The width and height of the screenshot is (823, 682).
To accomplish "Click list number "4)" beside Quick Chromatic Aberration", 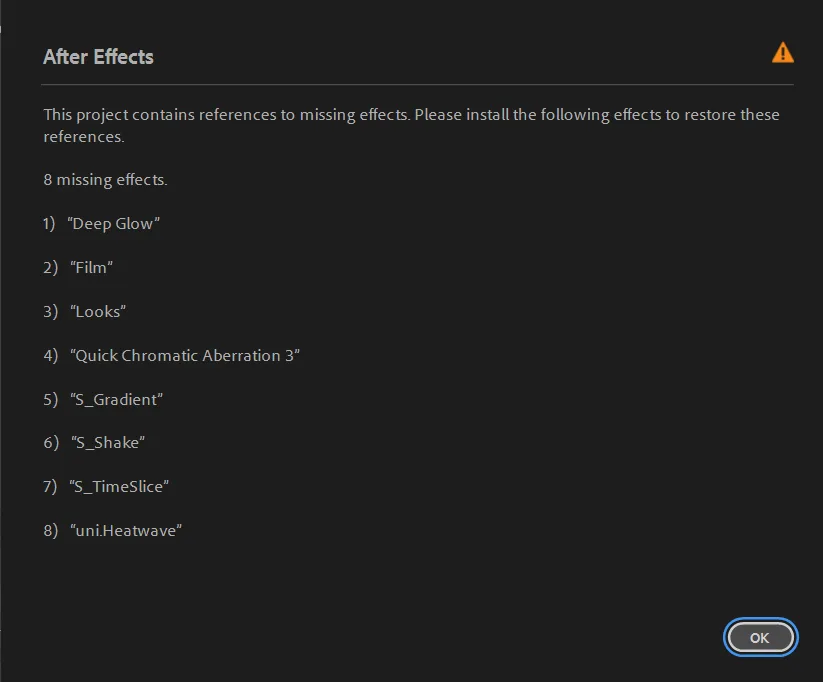I will [51, 356].
